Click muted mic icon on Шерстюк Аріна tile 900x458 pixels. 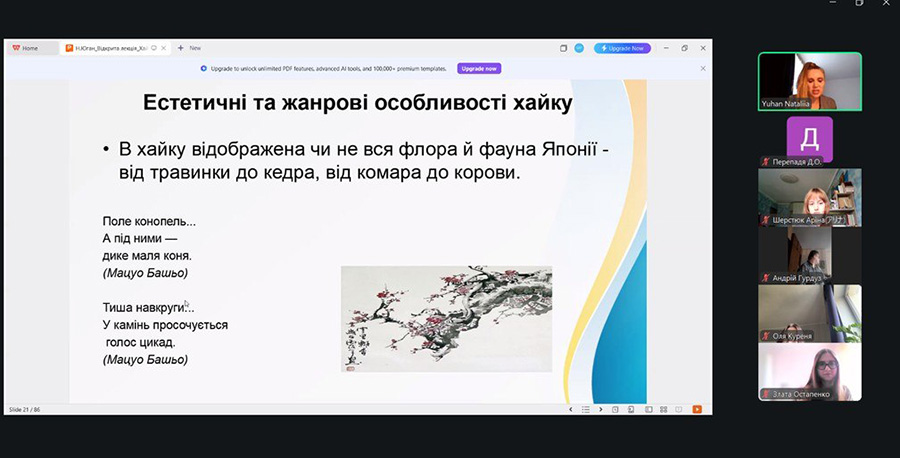coord(765,220)
